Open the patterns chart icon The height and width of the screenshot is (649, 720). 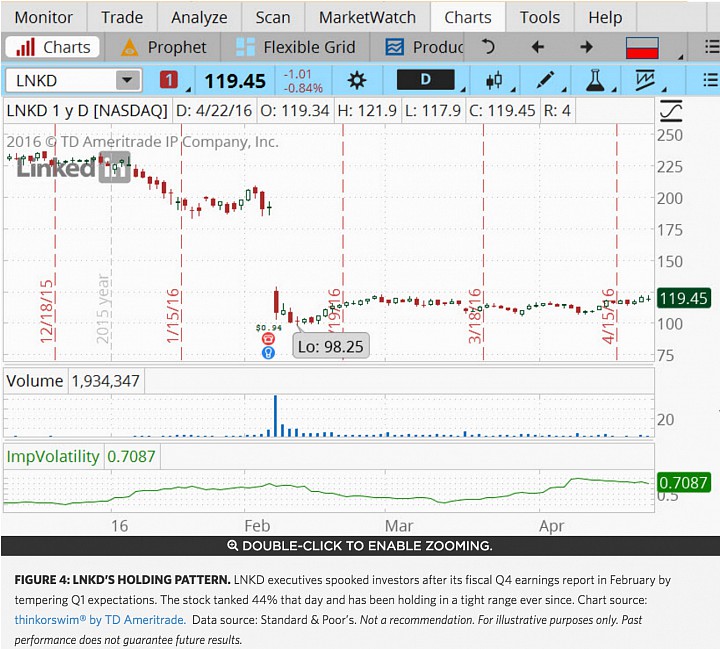645,80
